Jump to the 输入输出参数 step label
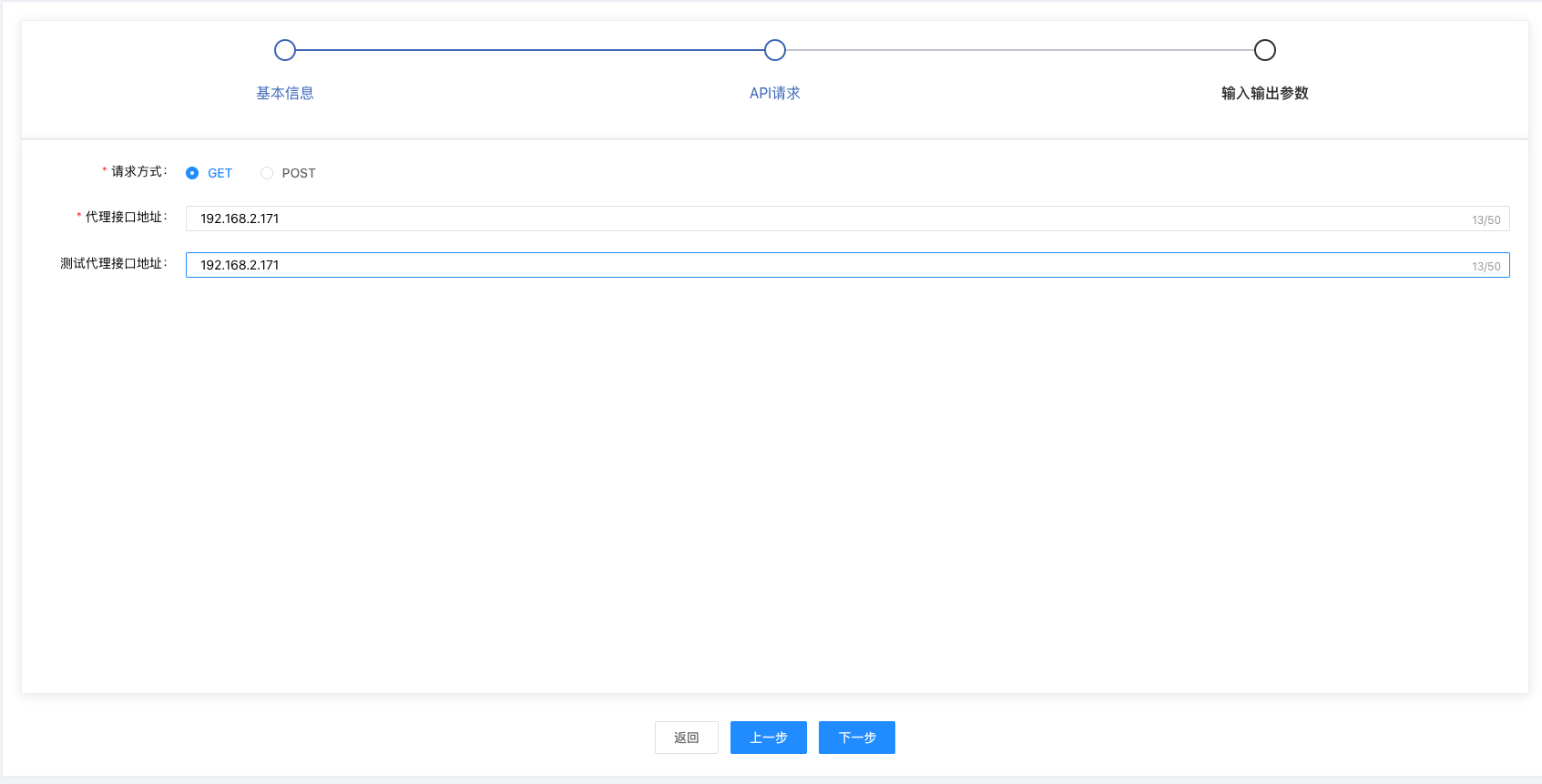Image resolution: width=1542 pixels, height=784 pixels. 1264,93
